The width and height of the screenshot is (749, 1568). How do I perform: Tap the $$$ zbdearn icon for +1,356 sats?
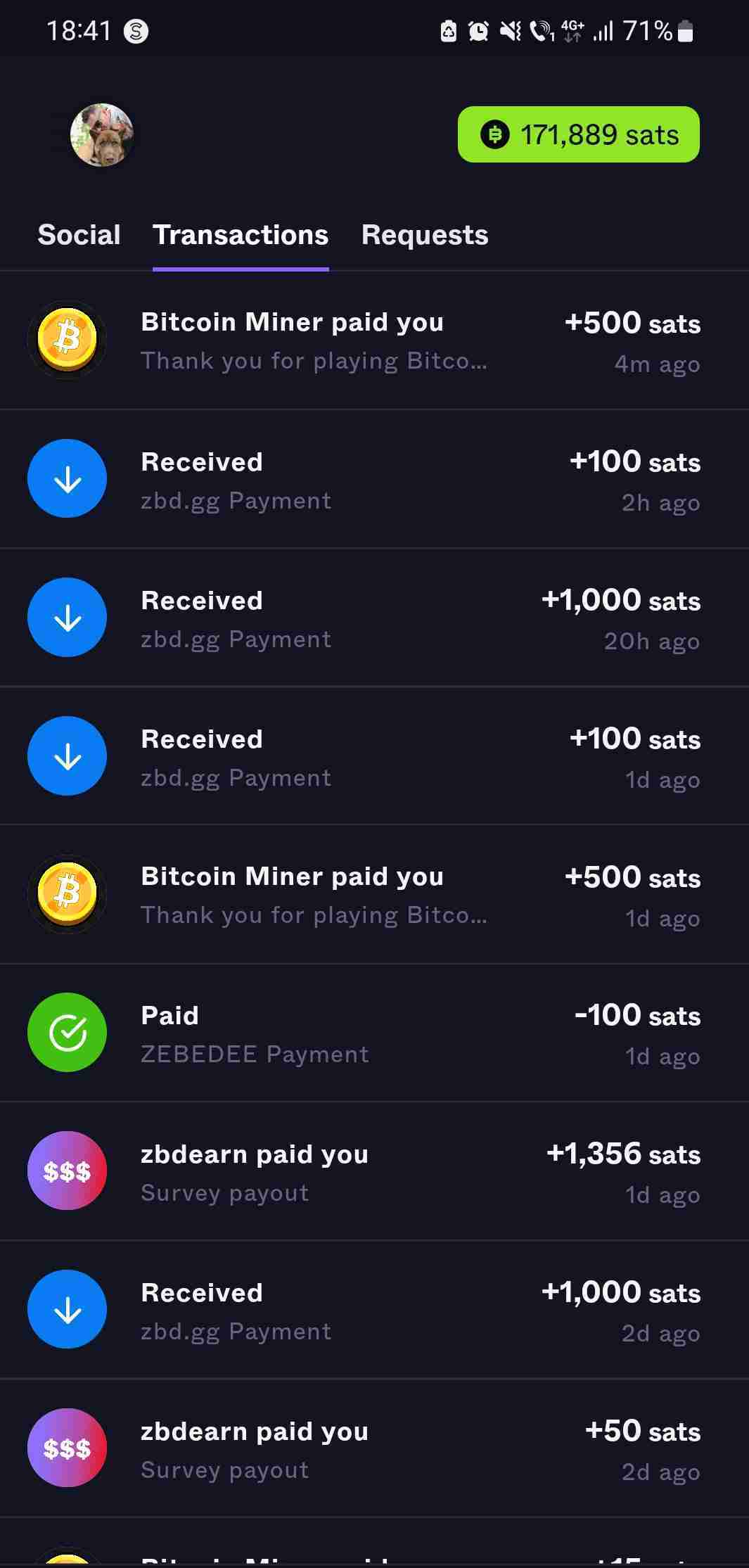tap(67, 1171)
